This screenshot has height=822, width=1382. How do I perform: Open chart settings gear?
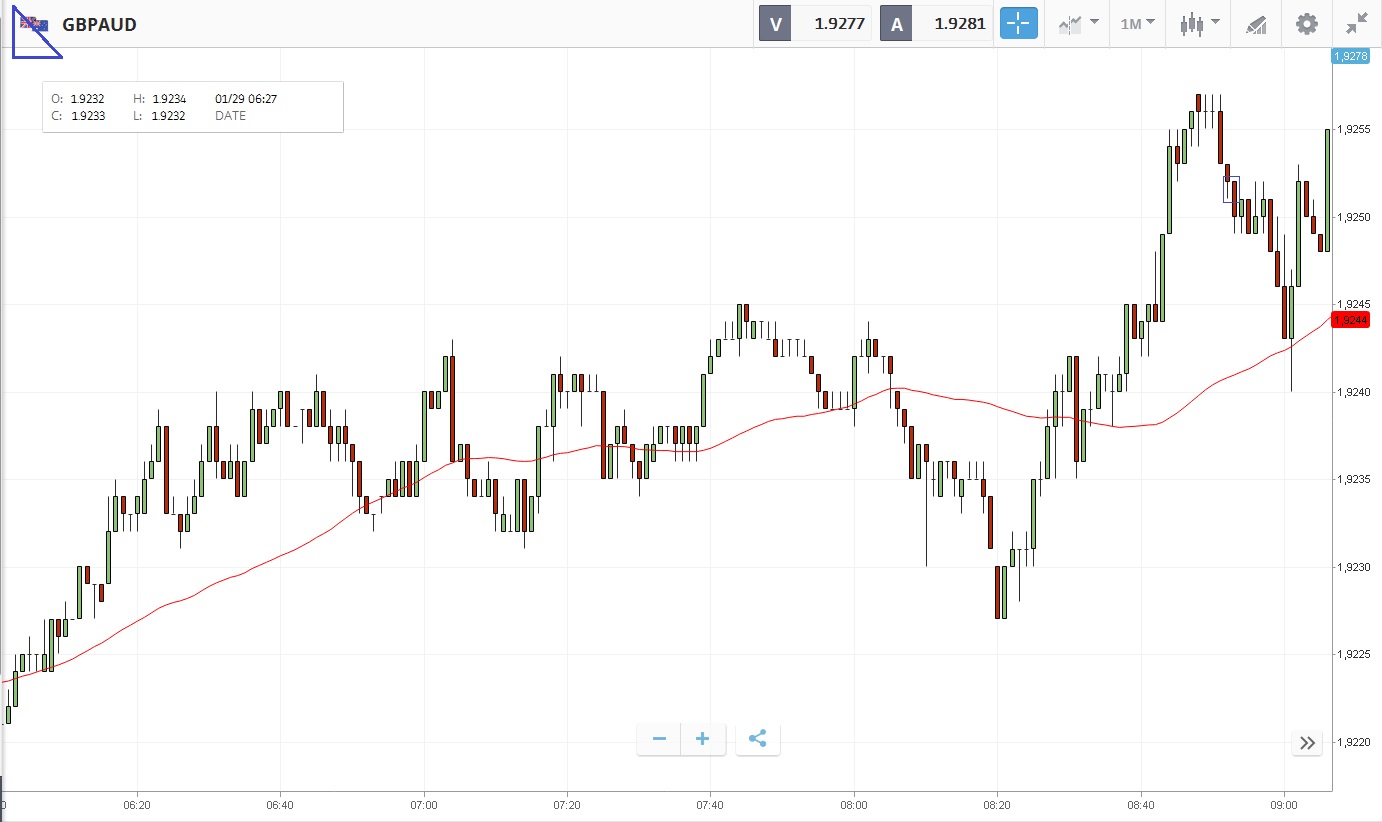1307,24
